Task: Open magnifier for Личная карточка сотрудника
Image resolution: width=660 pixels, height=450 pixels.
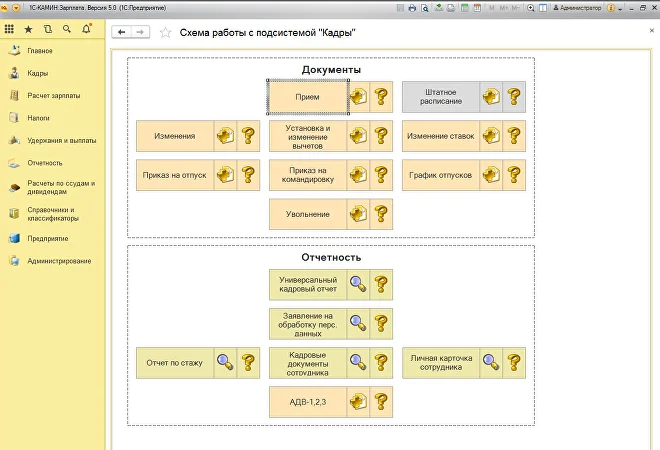Action: pos(491,363)
